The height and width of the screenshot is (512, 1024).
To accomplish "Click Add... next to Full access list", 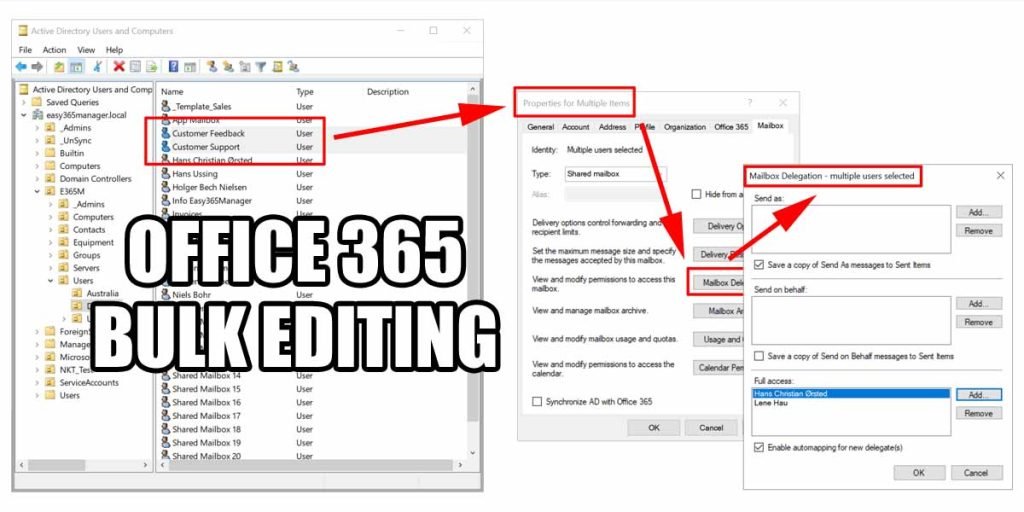I will click(978, 395).
